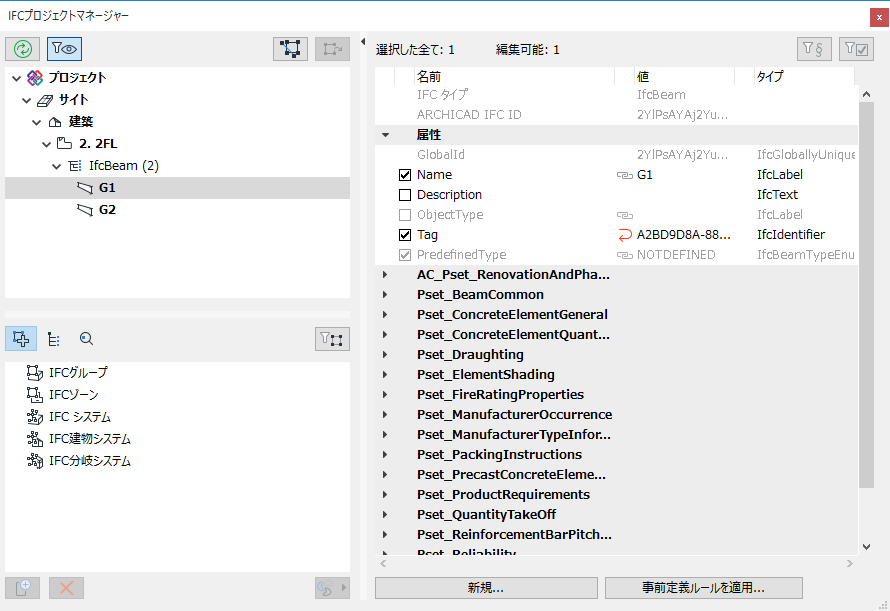Collapse the IfcBeam (2) group
Image resolution: width=890 pixels, height=611 pixels.
pyautogui.click(x=57, y=166)
